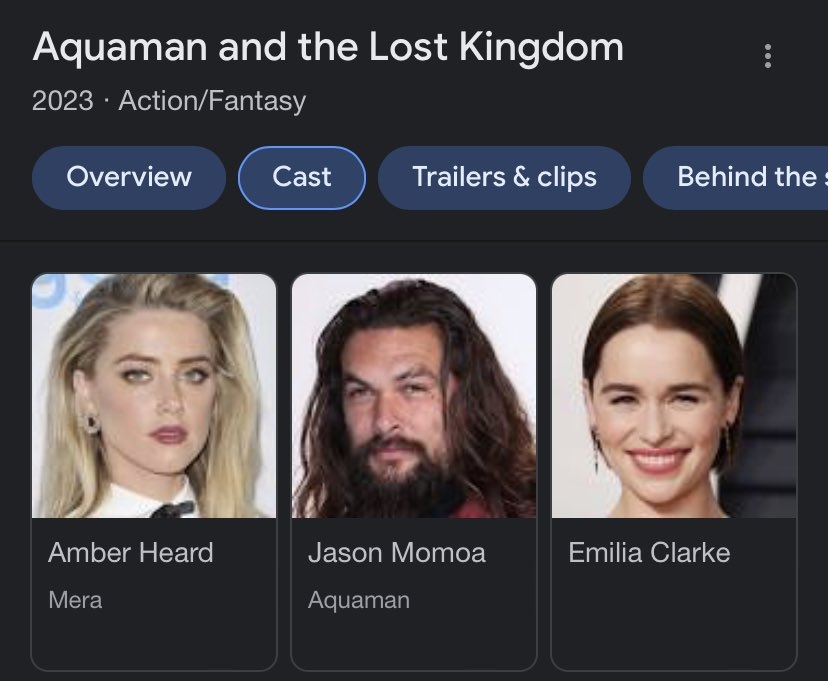
Task: Click empty card space beneath the Aquaman role
Action: [414, 640]
